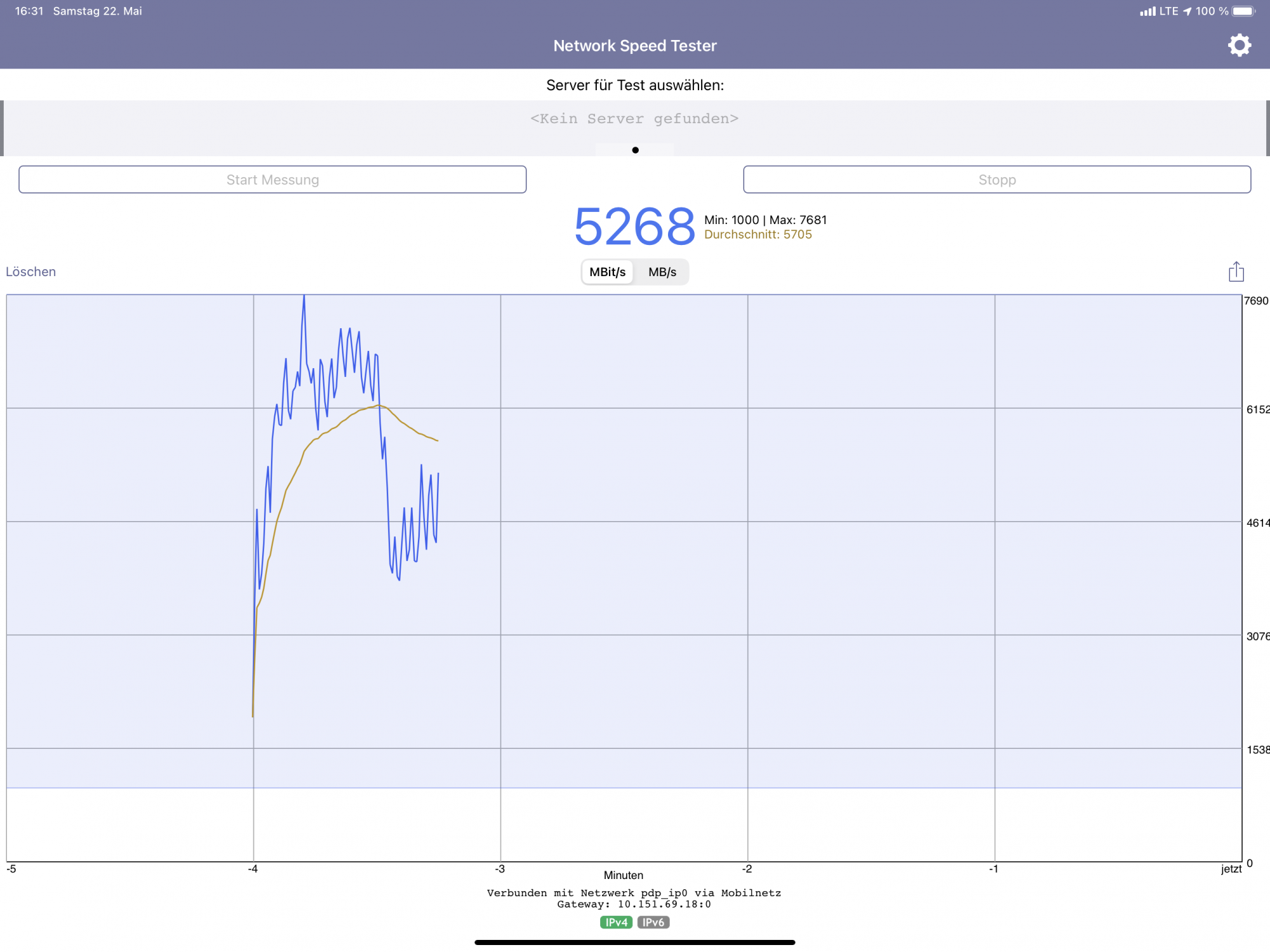The height and width of the screenshot is (952, 1270).
Task: Tap the share export icon
Action: 1236,272
